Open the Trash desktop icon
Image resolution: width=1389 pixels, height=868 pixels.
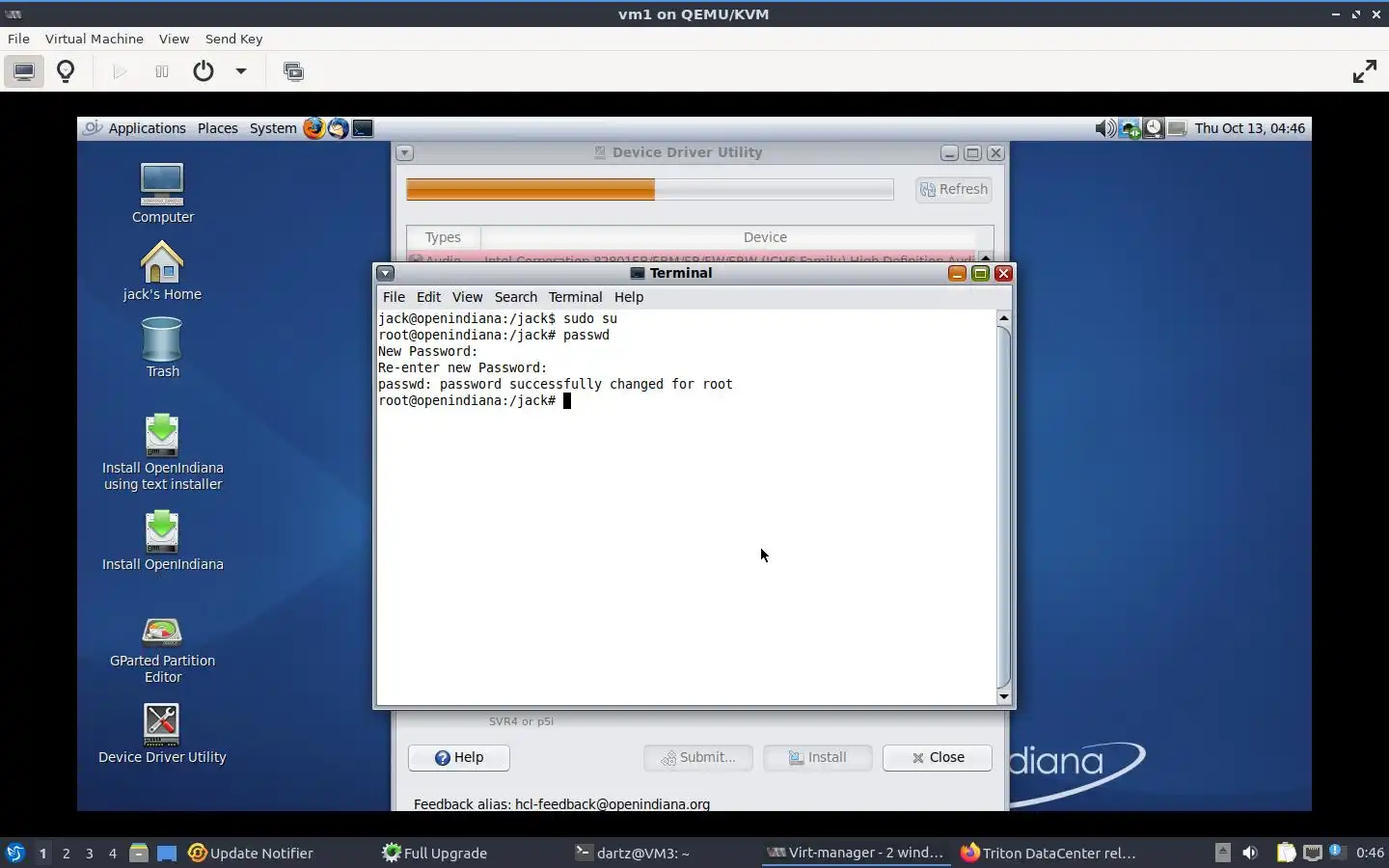162,347
